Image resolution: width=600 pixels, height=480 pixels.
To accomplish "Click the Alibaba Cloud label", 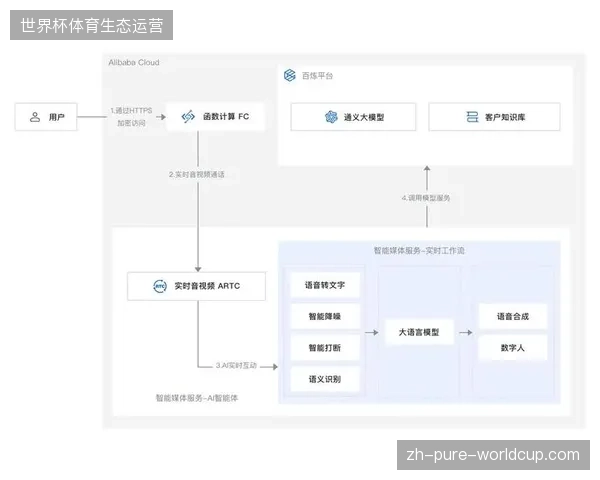I will click(x=134, y=62).
